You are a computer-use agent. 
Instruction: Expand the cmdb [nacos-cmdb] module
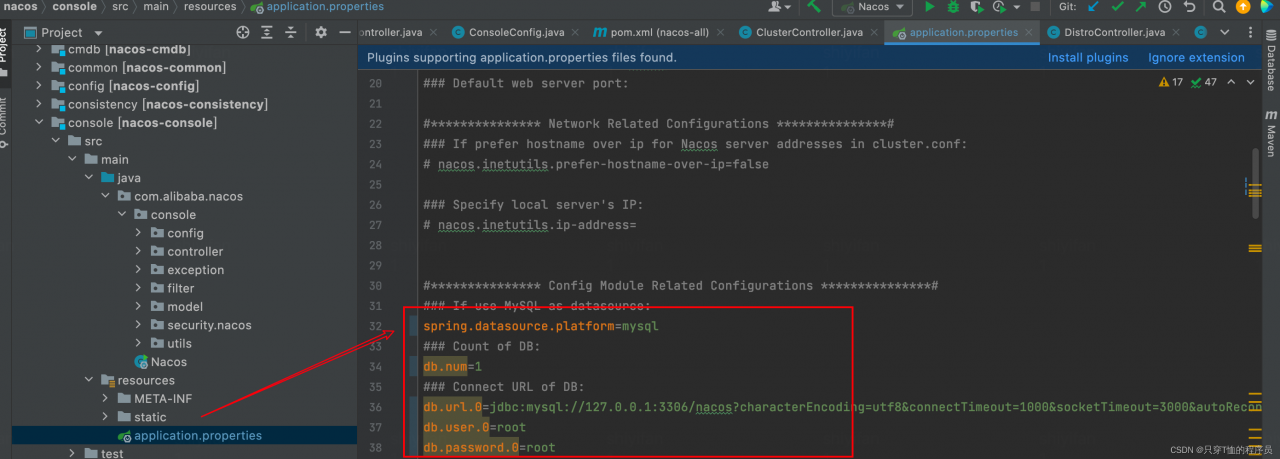pos(40,49)
